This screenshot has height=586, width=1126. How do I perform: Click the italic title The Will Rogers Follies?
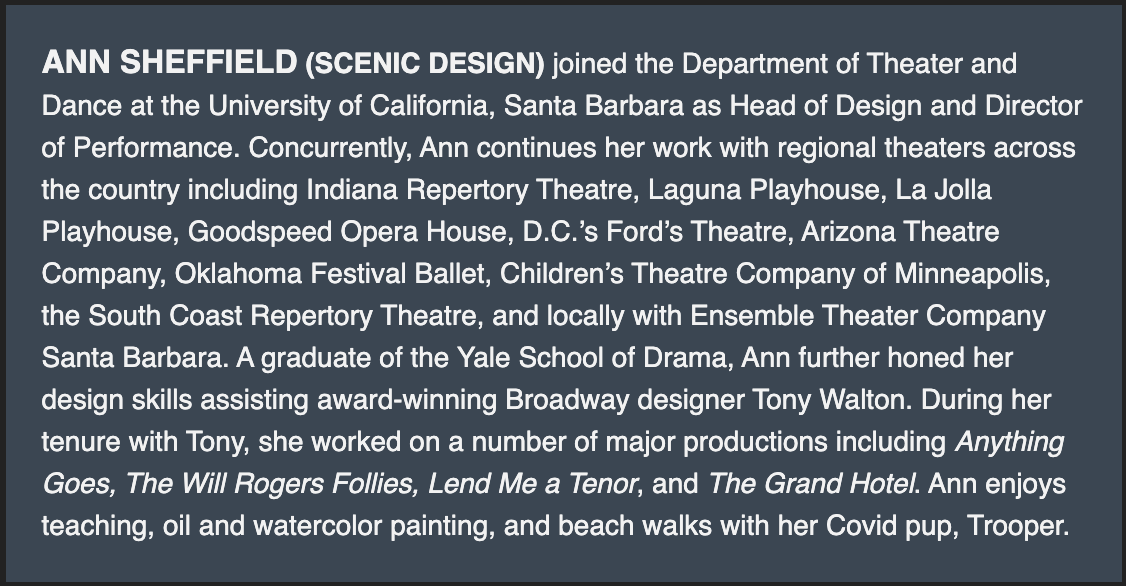tap(271, 484)
